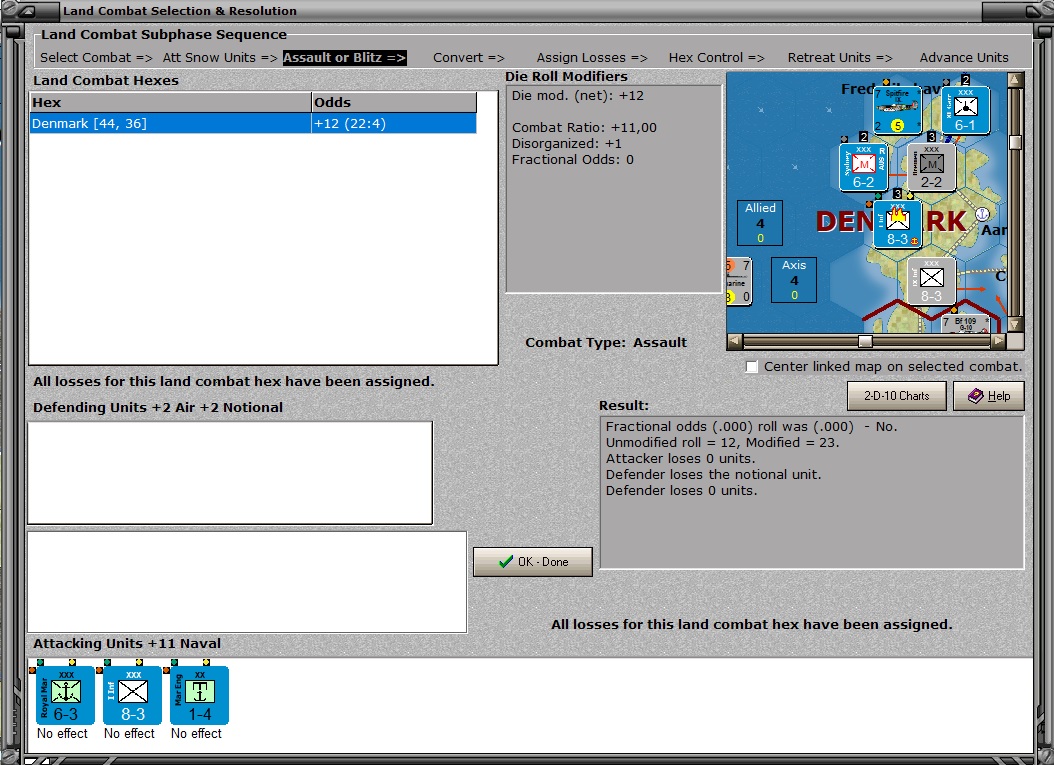Click the XII Garr 6-1 unit on map
This screenshot has height=765, width=1054.
pos(965,110)
